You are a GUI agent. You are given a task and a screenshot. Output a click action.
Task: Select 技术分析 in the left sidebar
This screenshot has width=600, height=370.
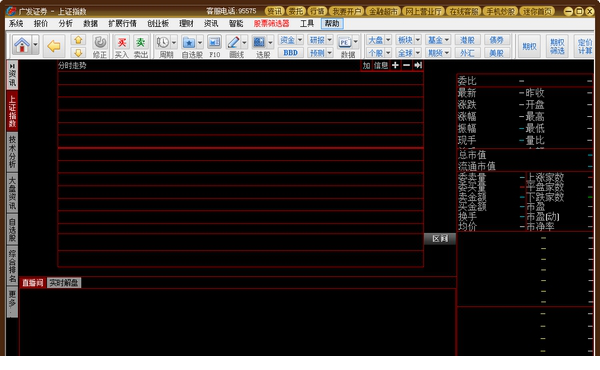coord(12,152)
